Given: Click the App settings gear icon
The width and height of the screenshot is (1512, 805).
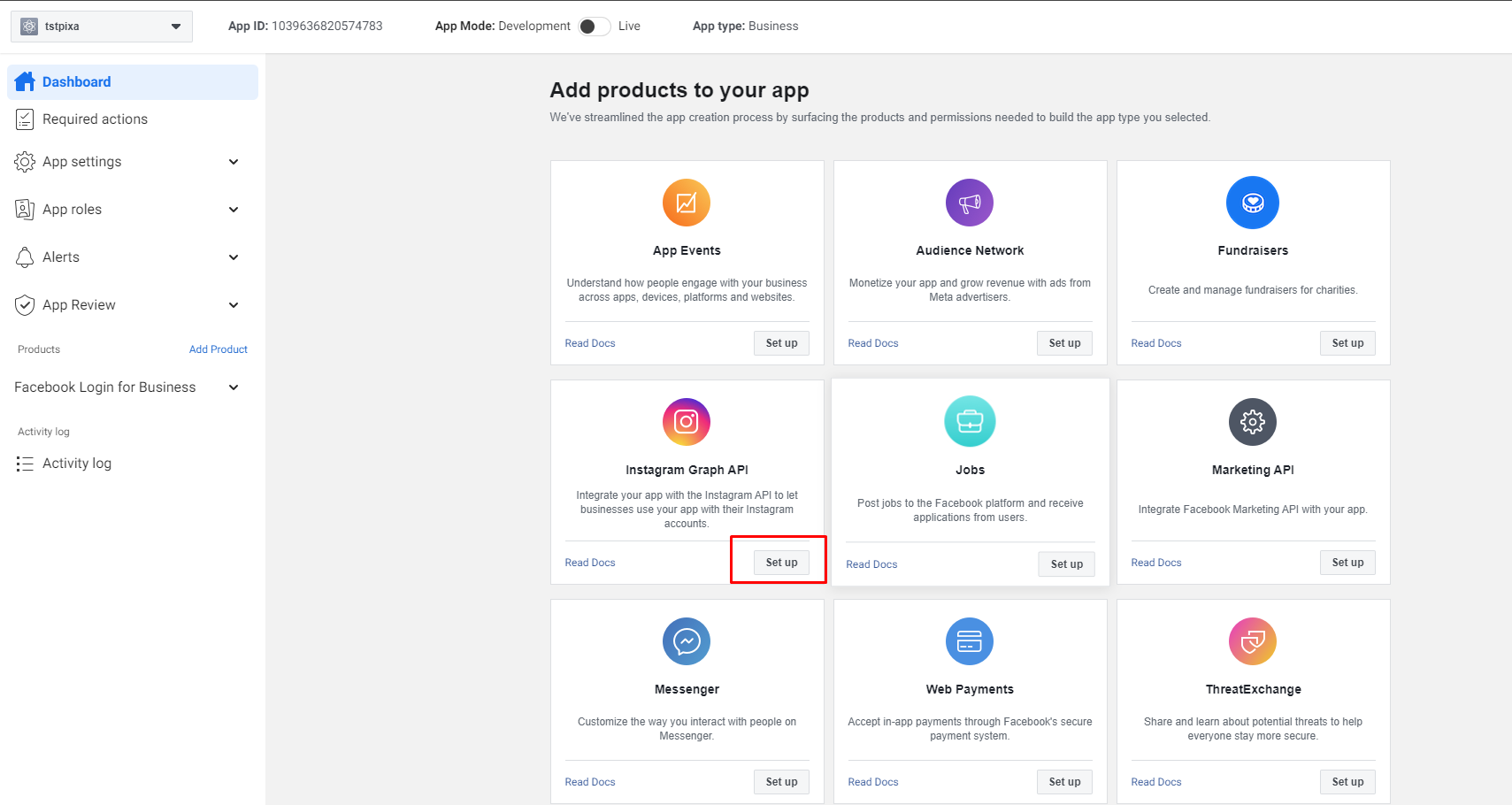Looking at the screenshot, I should pos(25,162).
